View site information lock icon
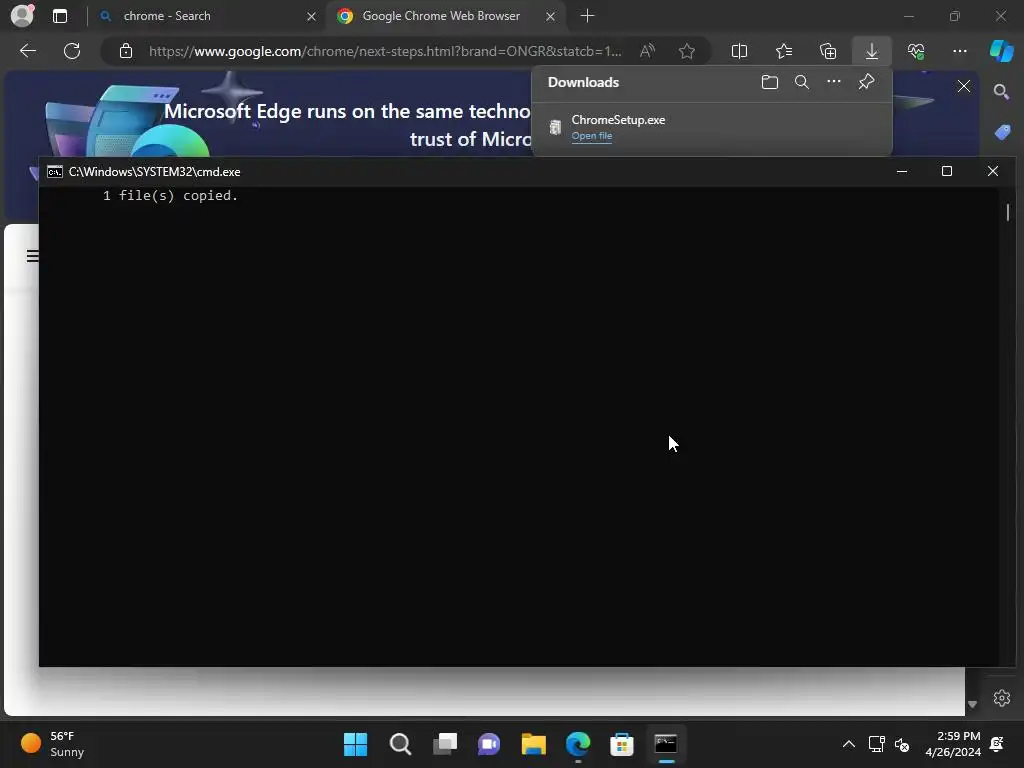This screenshot has height=768, width=1024. point(126,51)
